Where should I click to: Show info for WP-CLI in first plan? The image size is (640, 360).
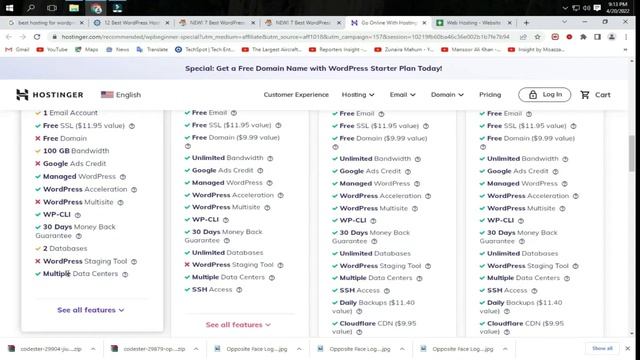tap(78, 215)
